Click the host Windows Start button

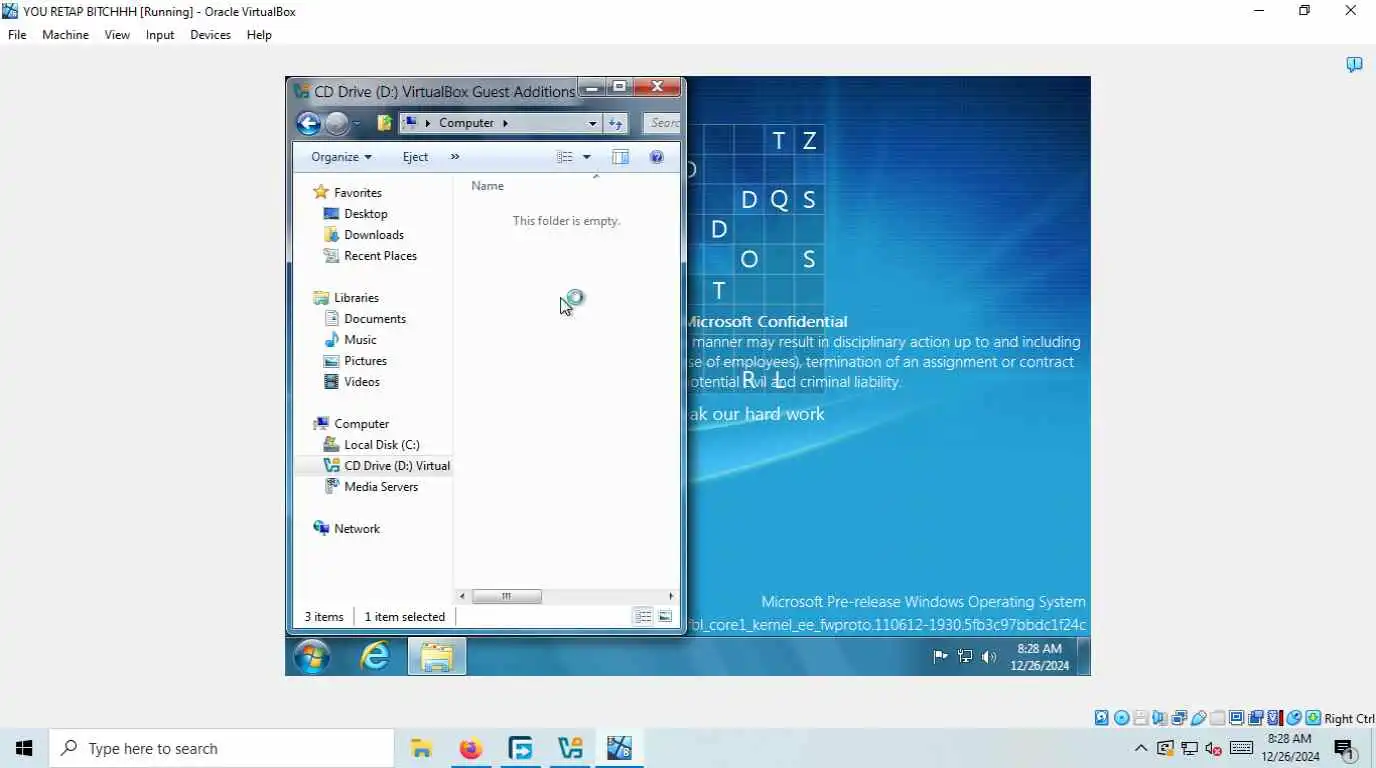24,748
